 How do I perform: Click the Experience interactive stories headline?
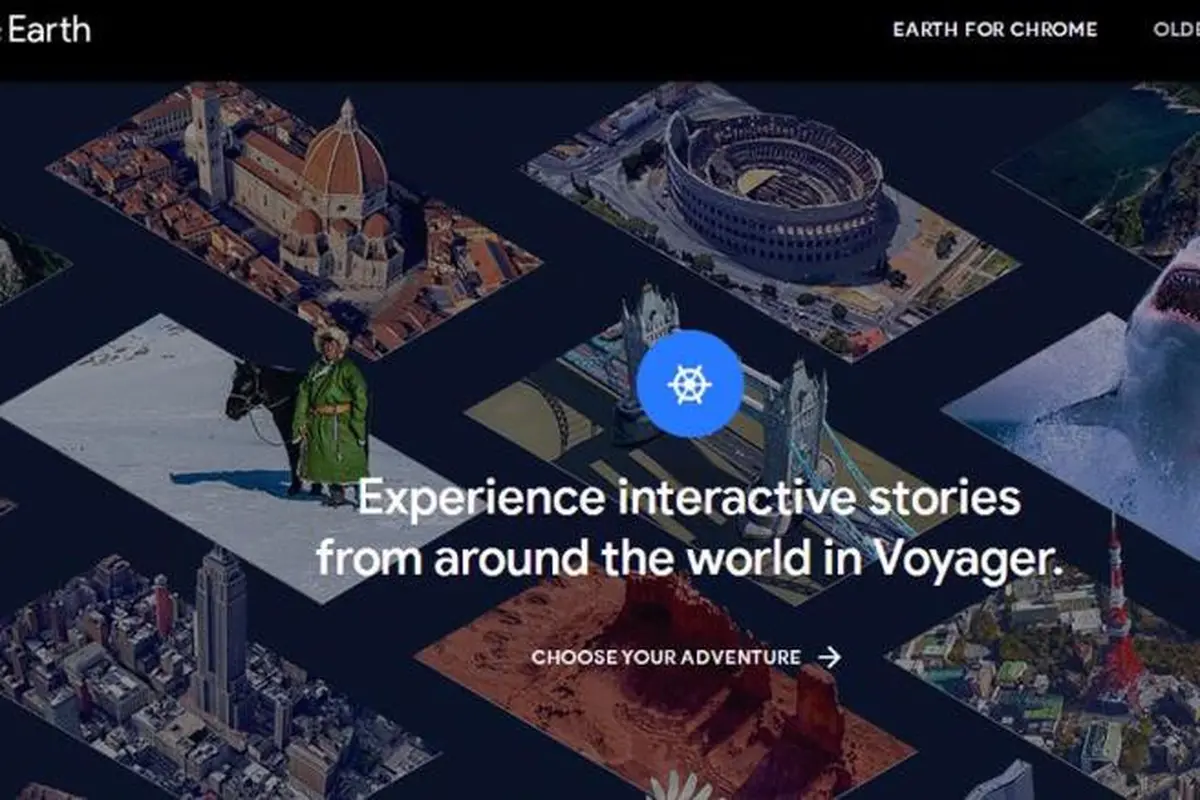(690, 529)
